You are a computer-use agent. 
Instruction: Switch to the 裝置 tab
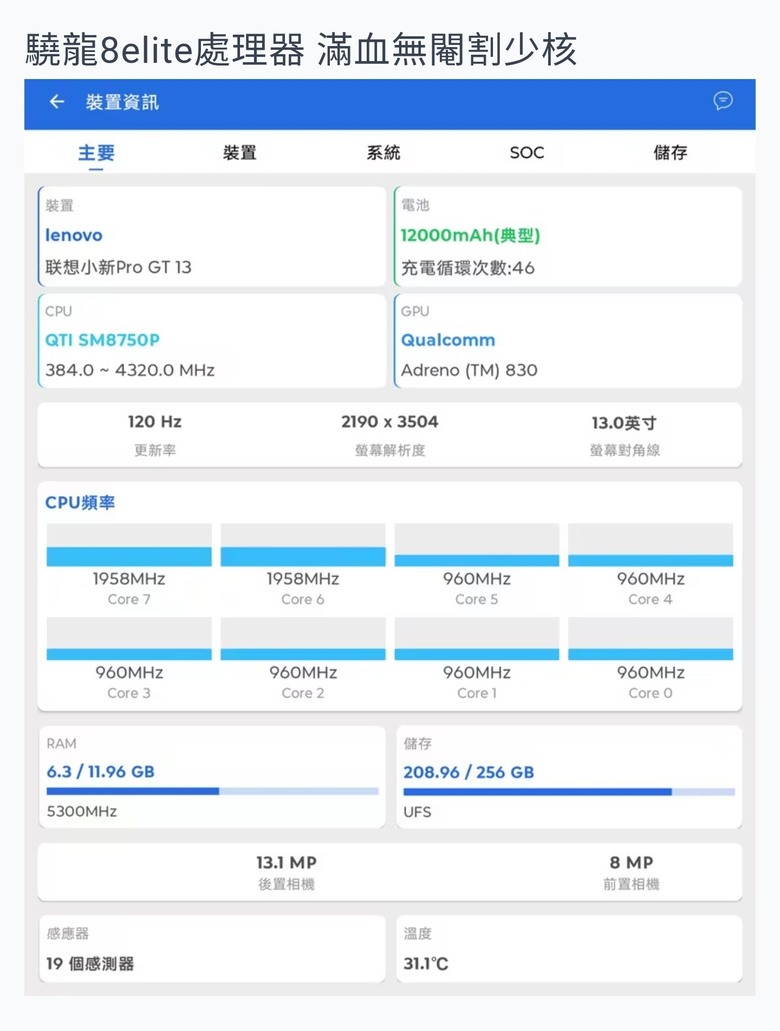[239, 153]
